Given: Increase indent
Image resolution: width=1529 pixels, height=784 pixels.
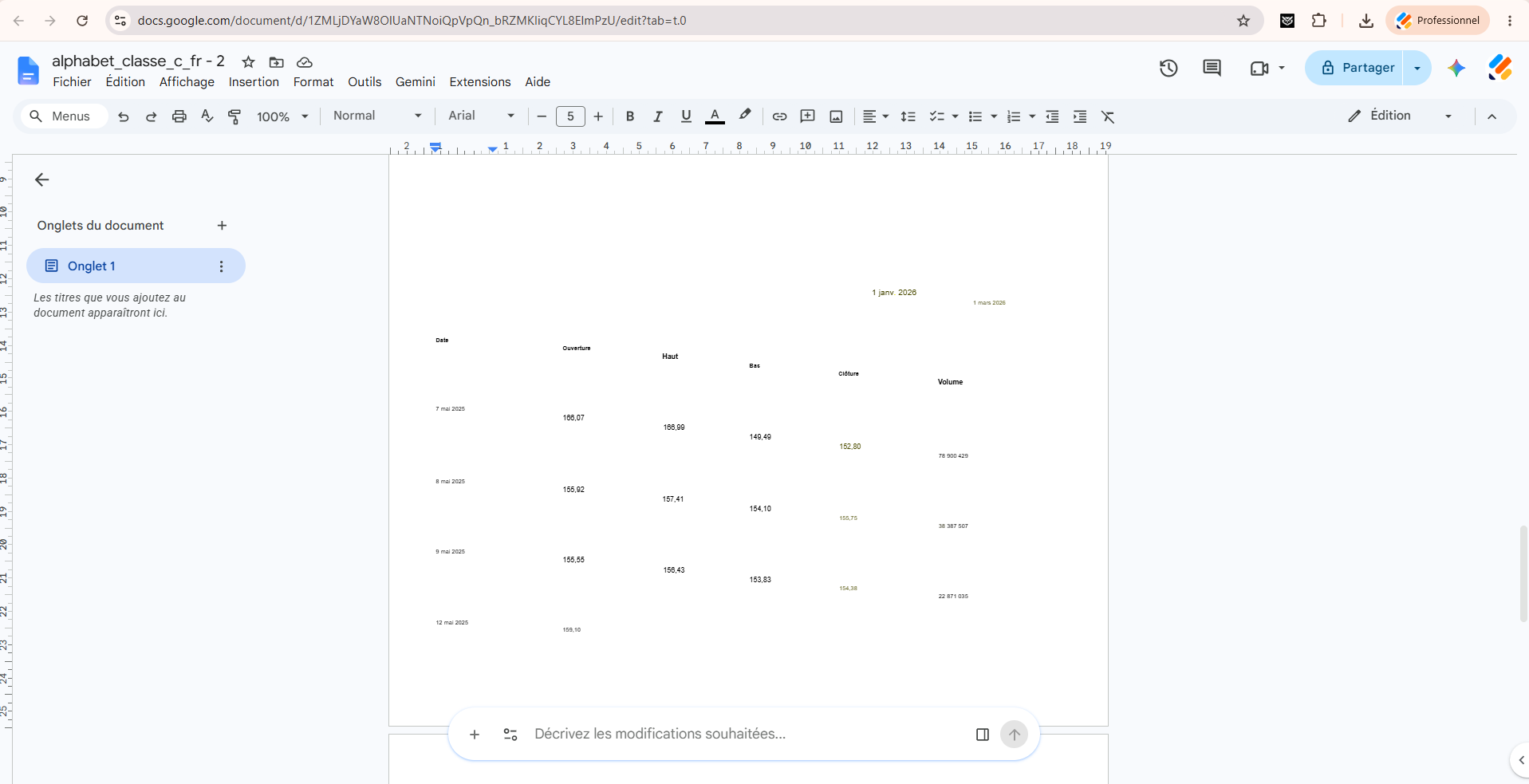Looking at the screenshot, I should tap(1080, 116).
